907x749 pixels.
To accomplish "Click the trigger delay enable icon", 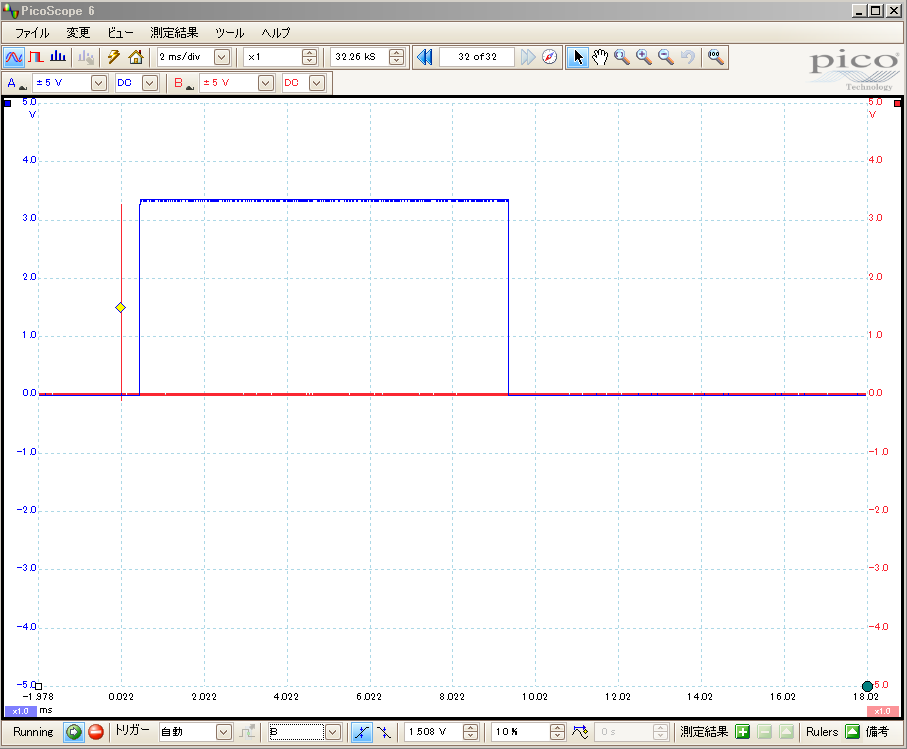I will [580, 732].
